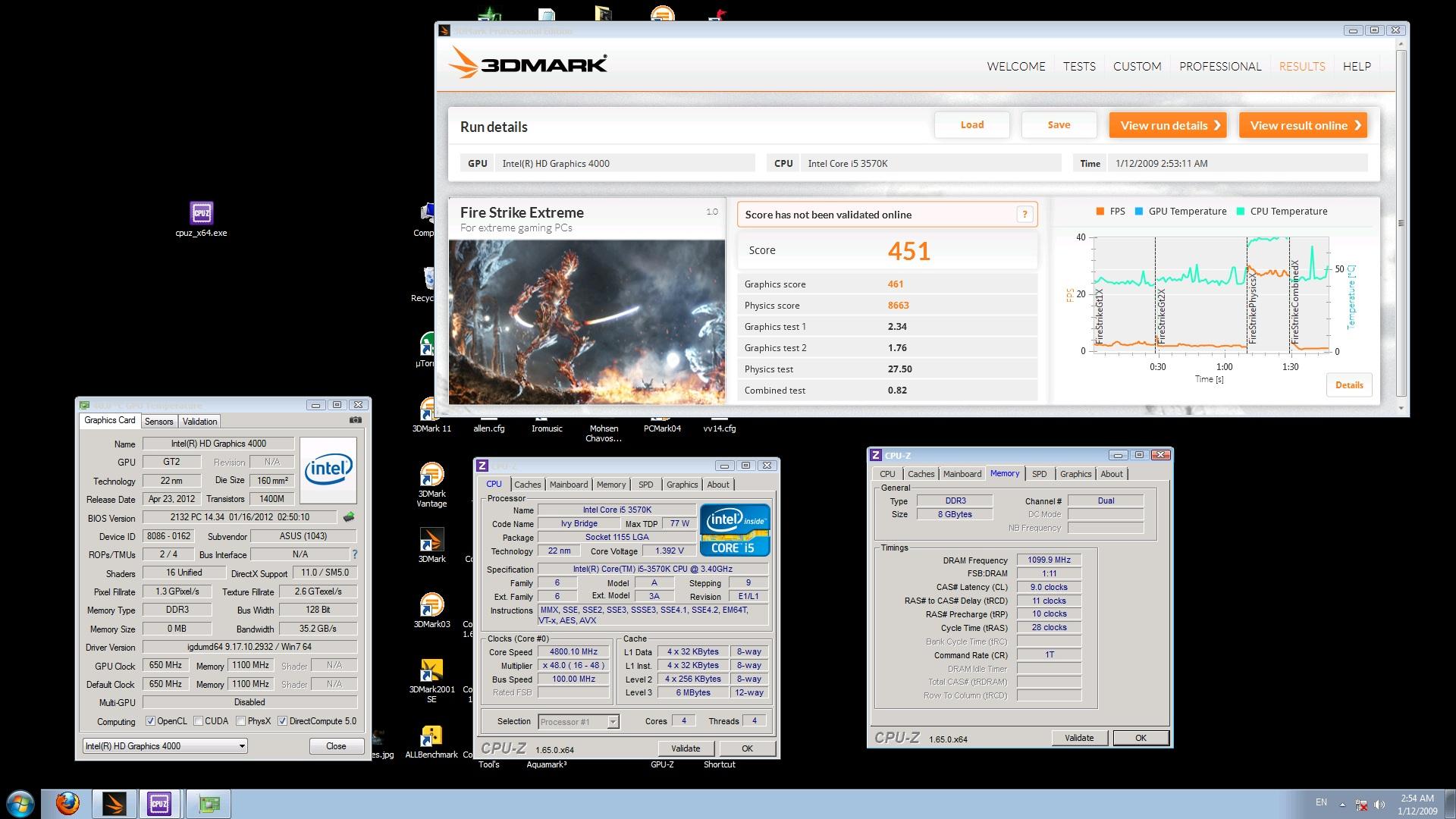Click Fire Strike Extreme thumbnail image
This screenshot has width=1456, height=819.
coord(587,322)
